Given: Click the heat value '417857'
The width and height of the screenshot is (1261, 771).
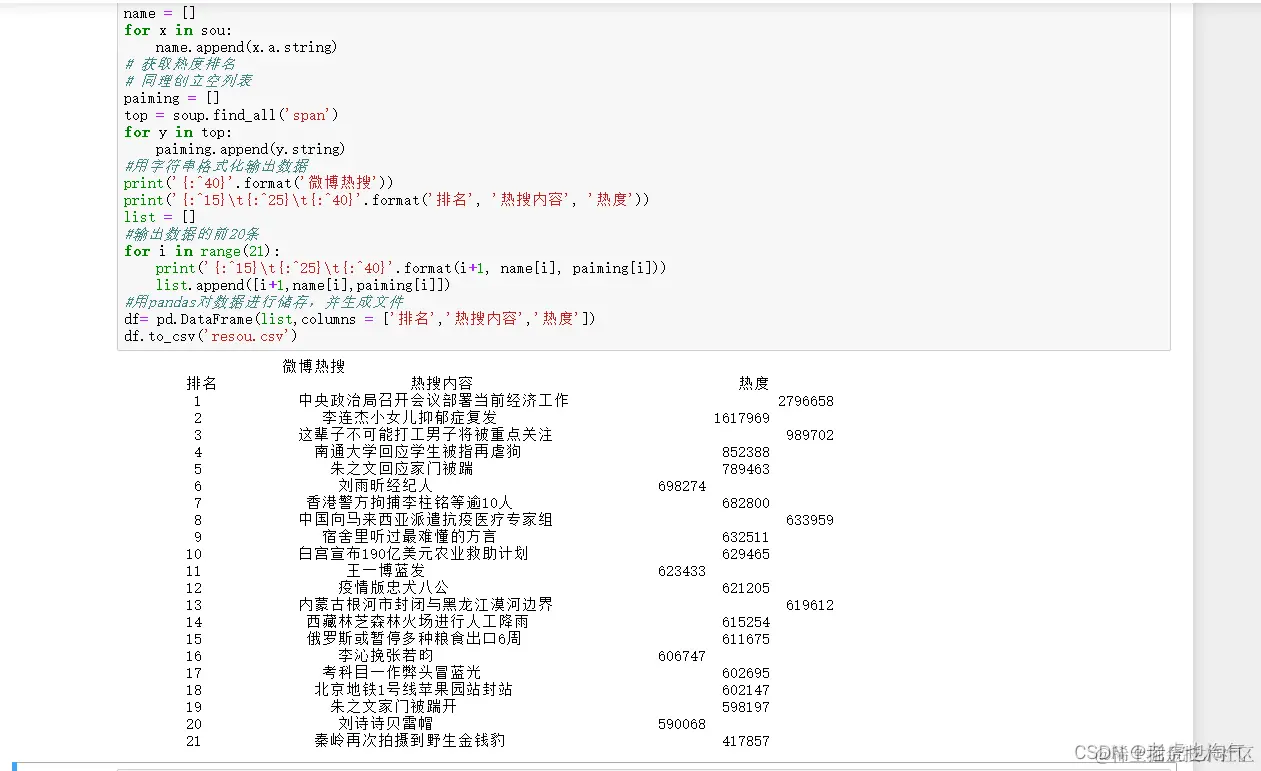Looking at the screenshot, I should (746, 741).
